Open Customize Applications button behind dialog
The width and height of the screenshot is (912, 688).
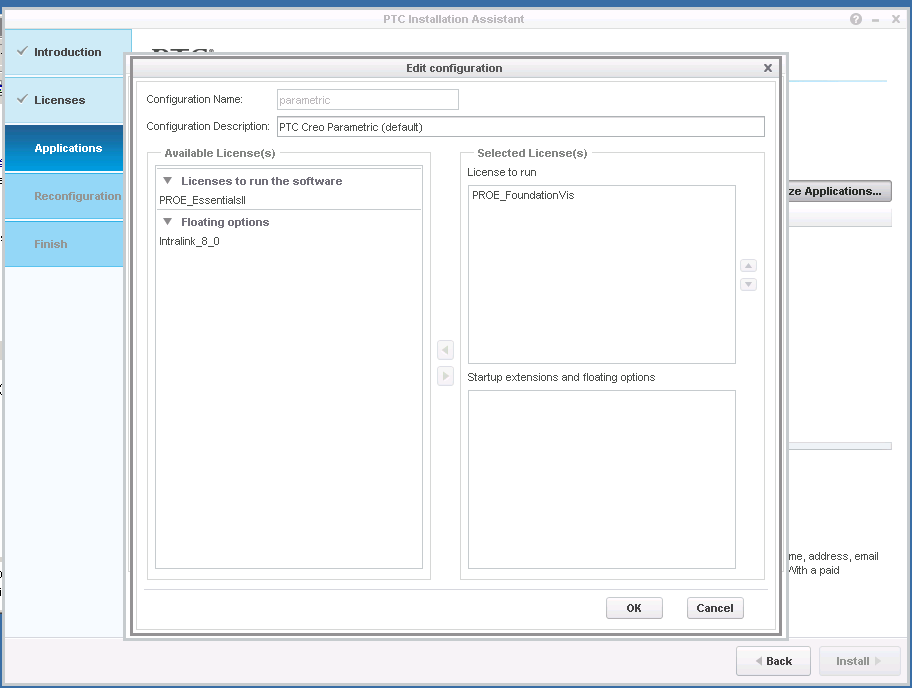(839, 191)
